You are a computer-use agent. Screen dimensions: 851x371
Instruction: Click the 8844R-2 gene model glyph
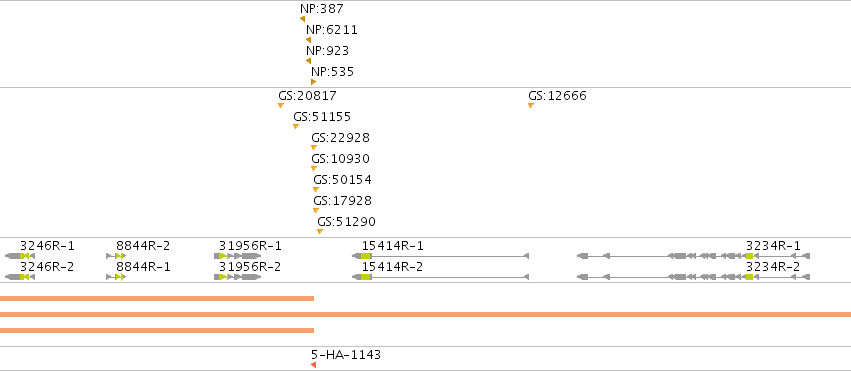116,256
